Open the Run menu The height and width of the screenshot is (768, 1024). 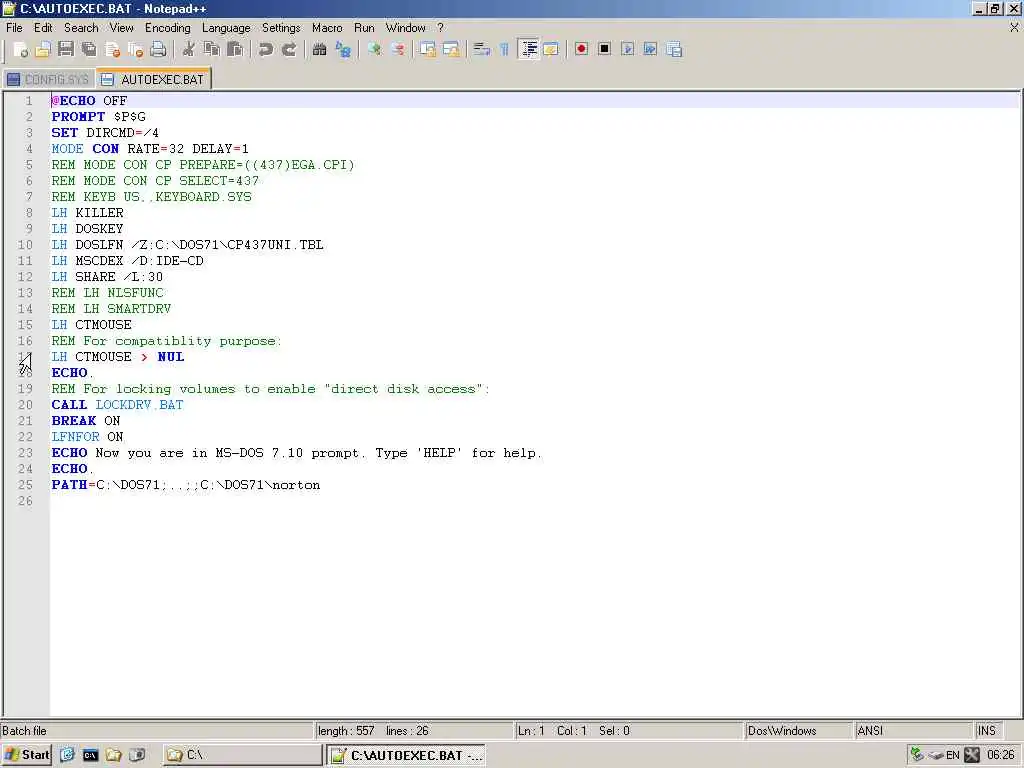(364, 28)
